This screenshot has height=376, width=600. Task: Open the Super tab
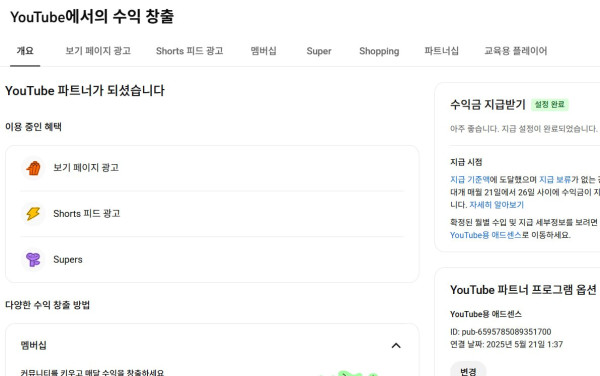click(319, 51)
